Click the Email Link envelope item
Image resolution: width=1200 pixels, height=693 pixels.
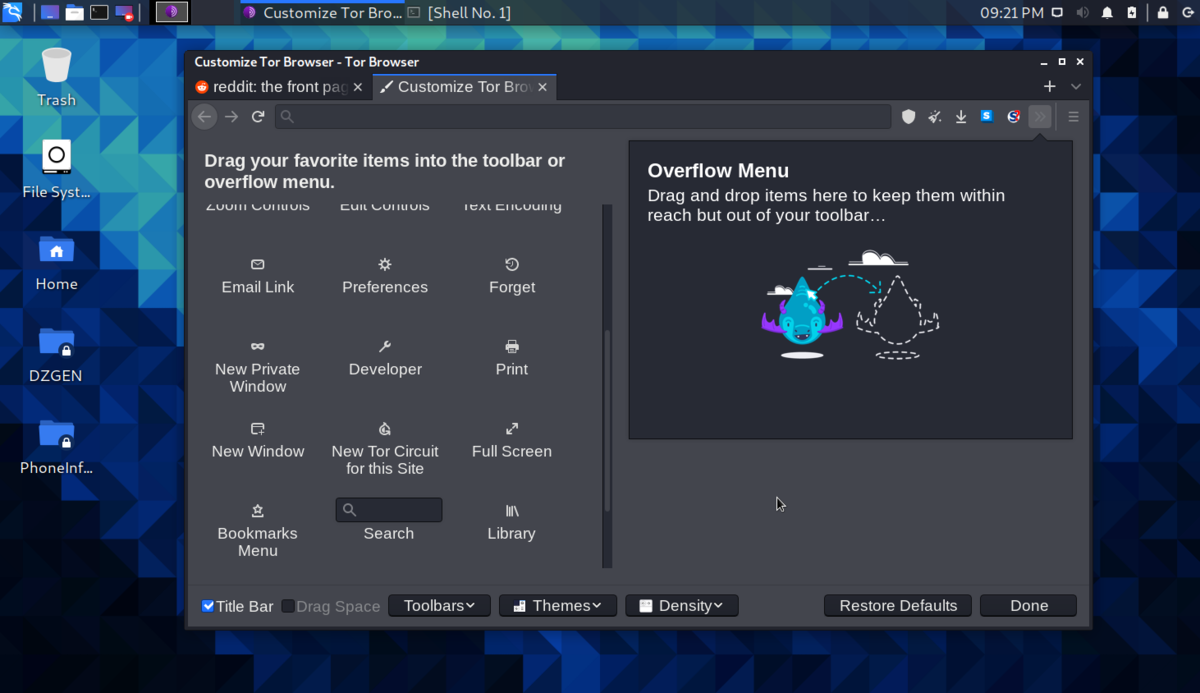click(258, 276)
